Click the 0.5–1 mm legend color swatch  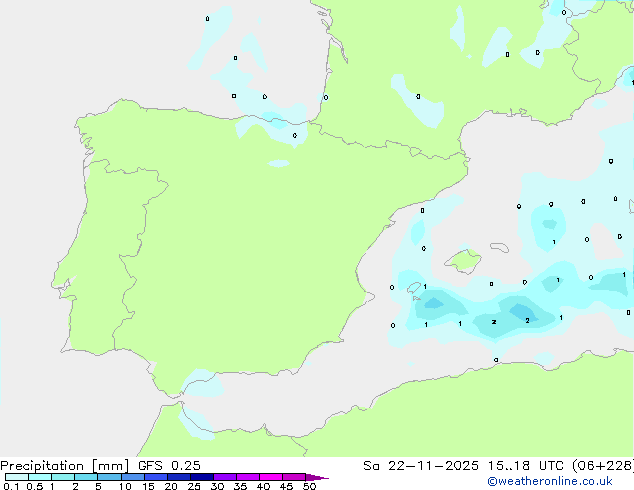pyautogui.click(x=40, y=477)
